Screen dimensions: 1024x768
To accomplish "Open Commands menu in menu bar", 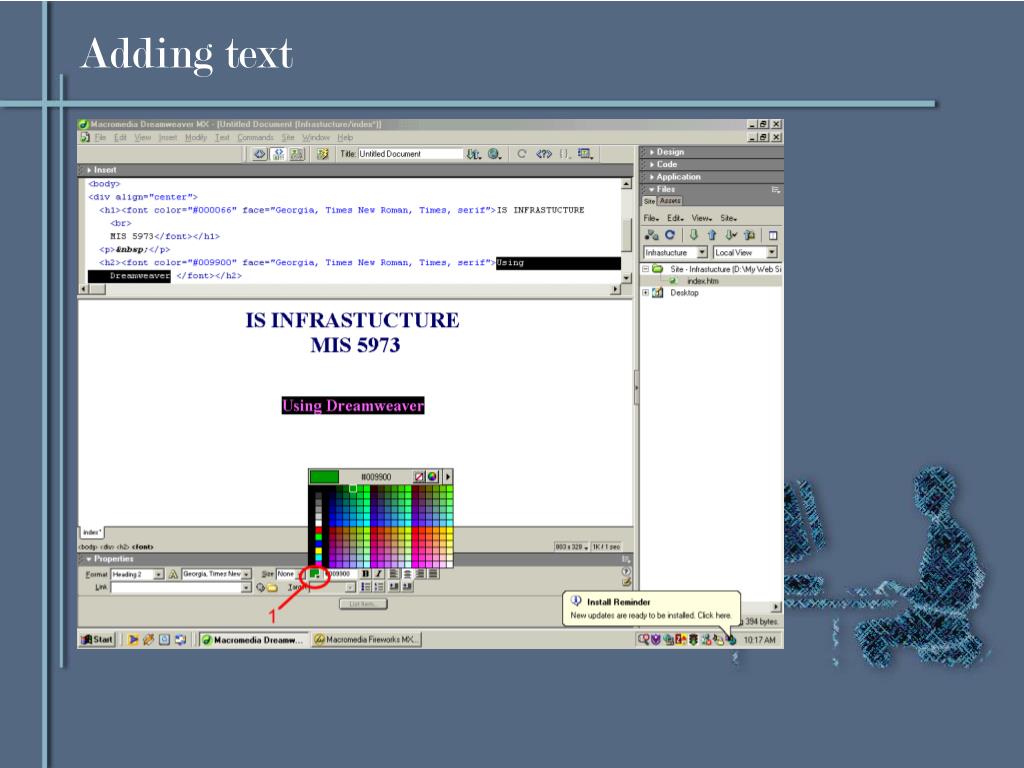I will pyautogui.click(x=255, y=137).
